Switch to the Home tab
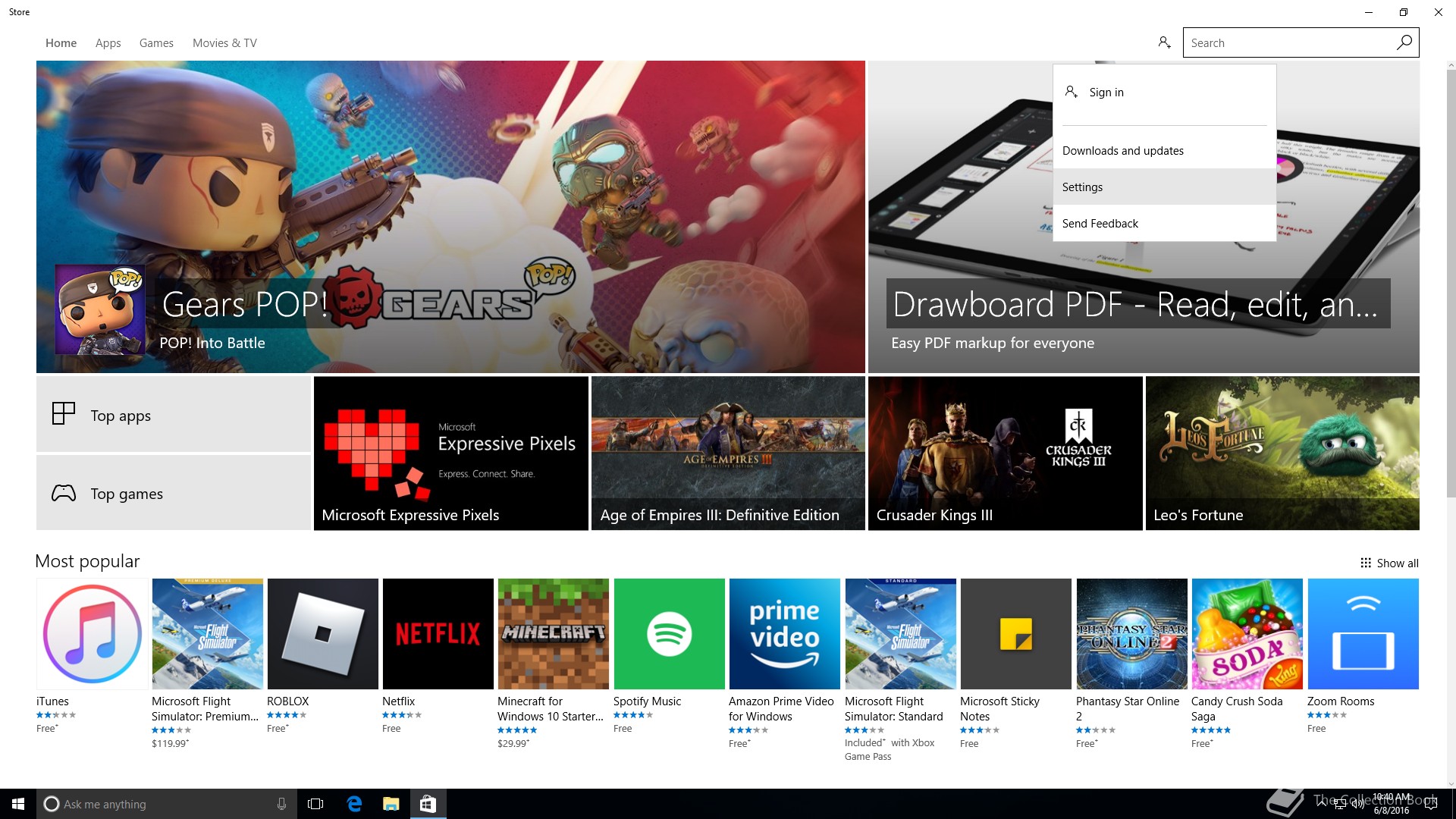The image size is (1456, 819). click(61, 43)
